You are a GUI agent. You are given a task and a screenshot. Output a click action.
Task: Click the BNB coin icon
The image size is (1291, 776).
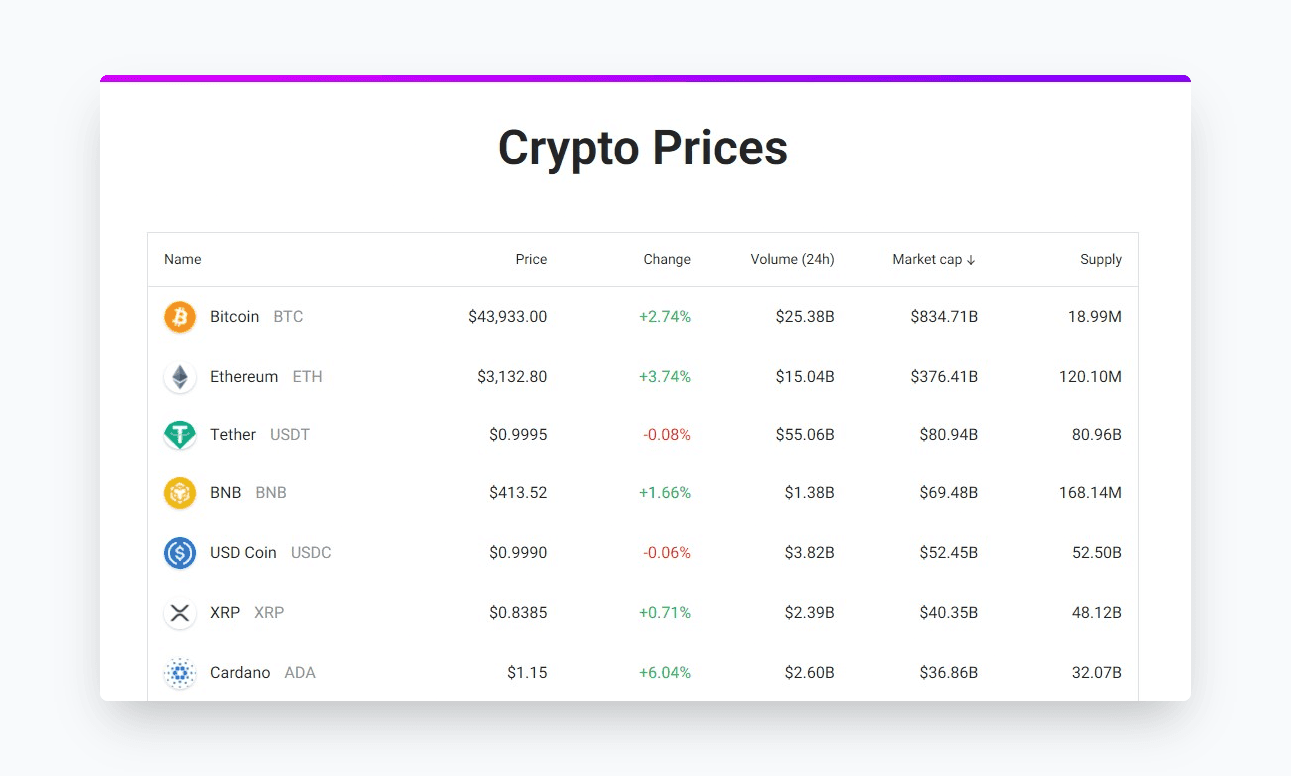(180, 493)
